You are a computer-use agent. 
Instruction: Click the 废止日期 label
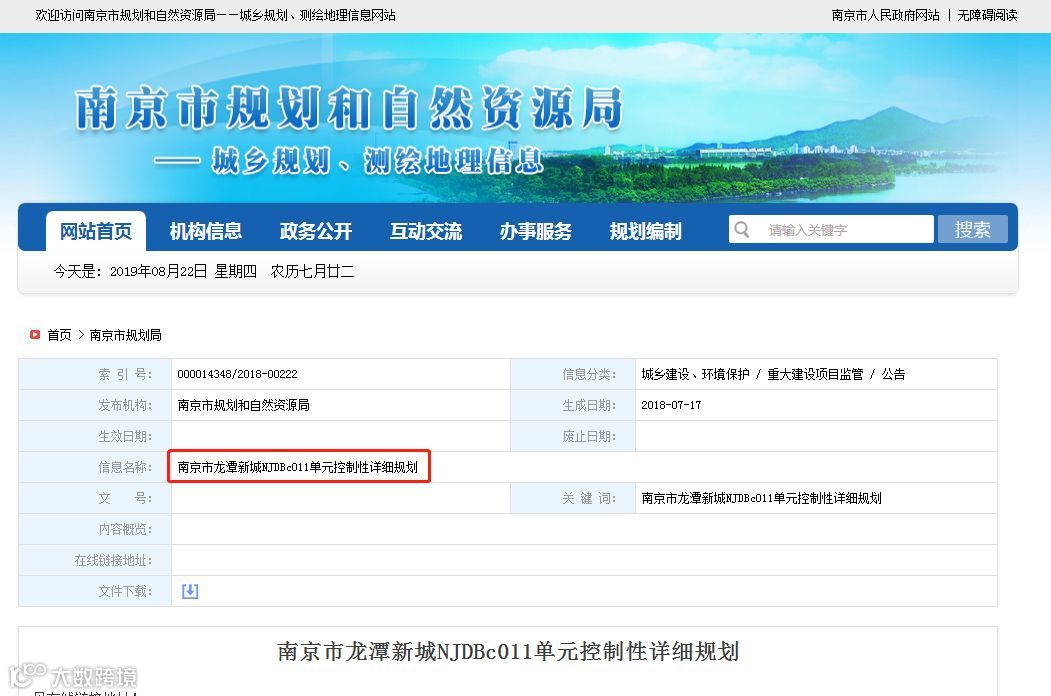[589, 437]
